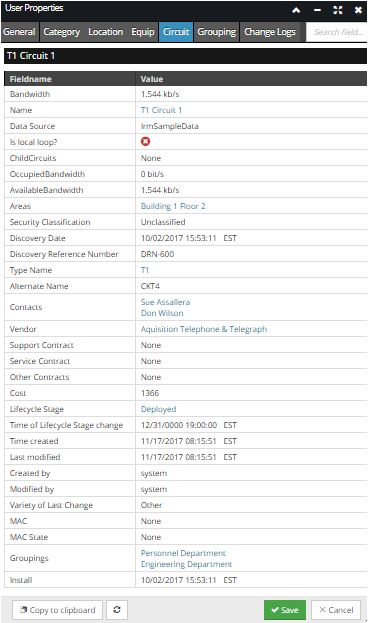Open the Aquisition Telephone & Telegraph vendor
The height and width of the screenshot is (623, 368).
pyautogui.click(x=204, y=329)
